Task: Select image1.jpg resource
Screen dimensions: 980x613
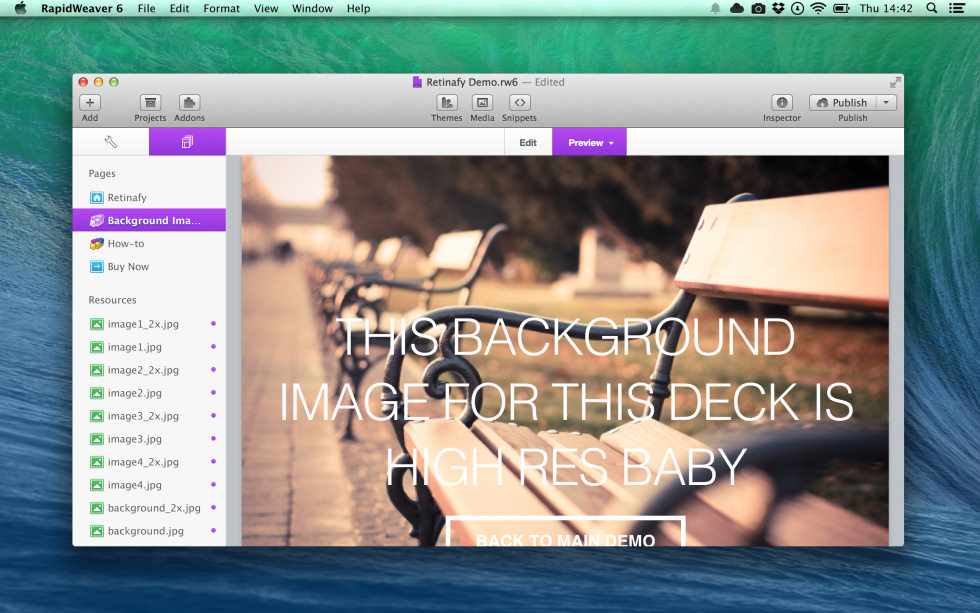Action: coord(149,347)
